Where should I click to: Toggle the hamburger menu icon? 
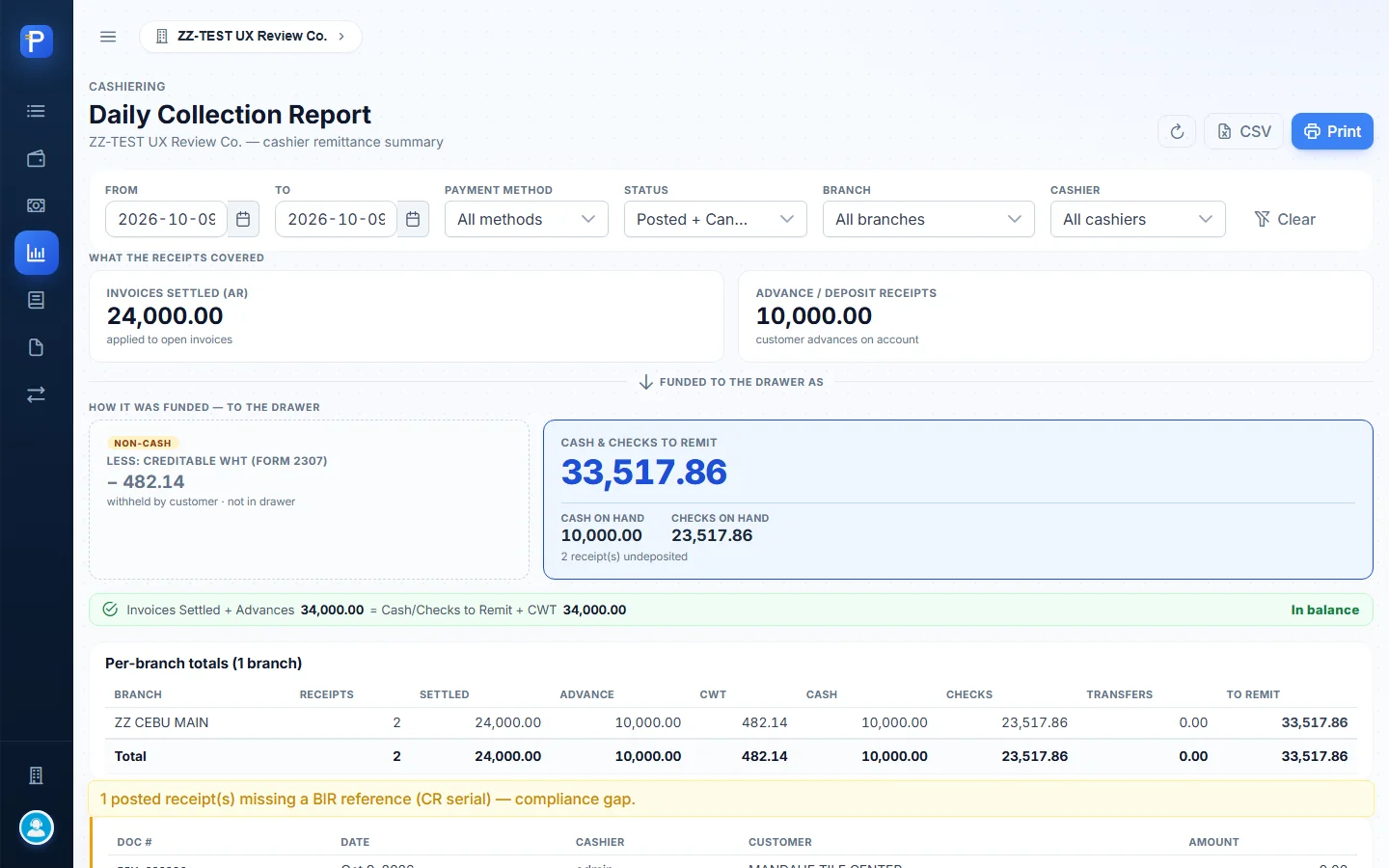[108, 37]
